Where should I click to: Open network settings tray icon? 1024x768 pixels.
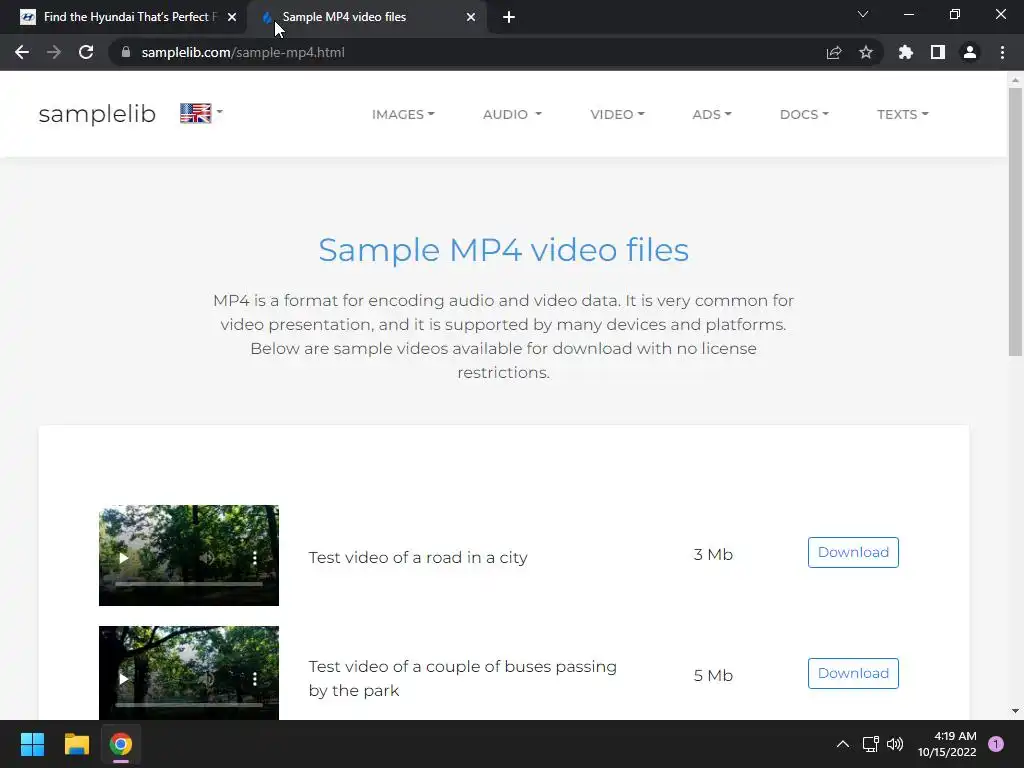pyautogui.click(x=871, y=744)
